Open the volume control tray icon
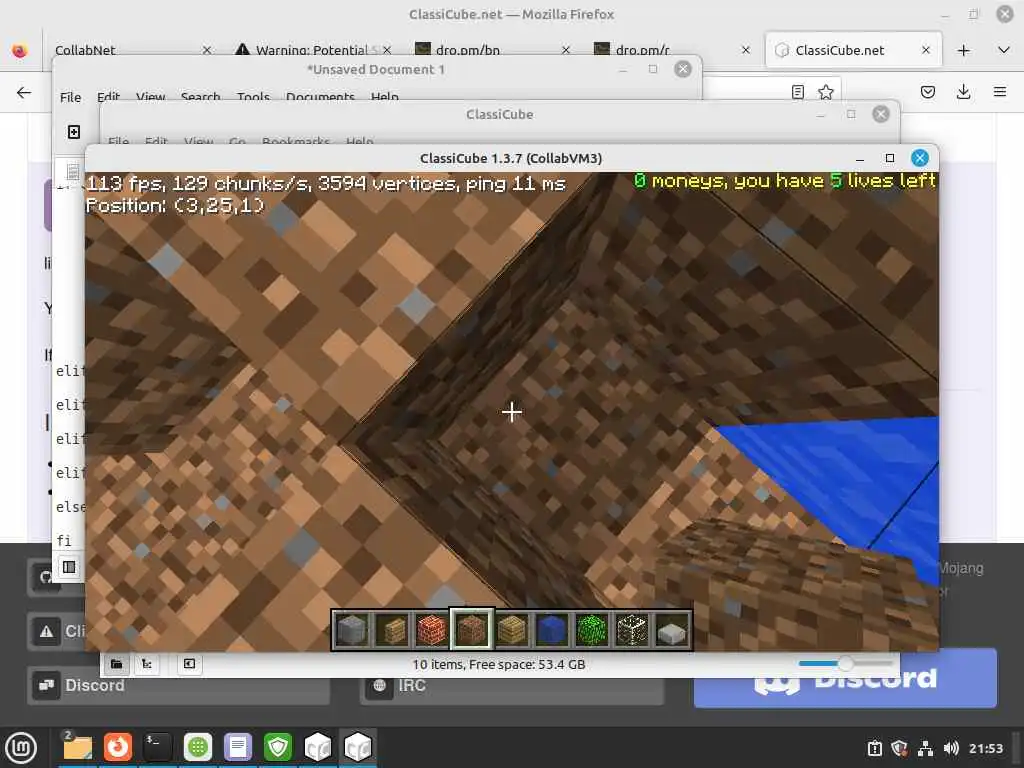Screen dimensions: 1024x768 [950, 748]
